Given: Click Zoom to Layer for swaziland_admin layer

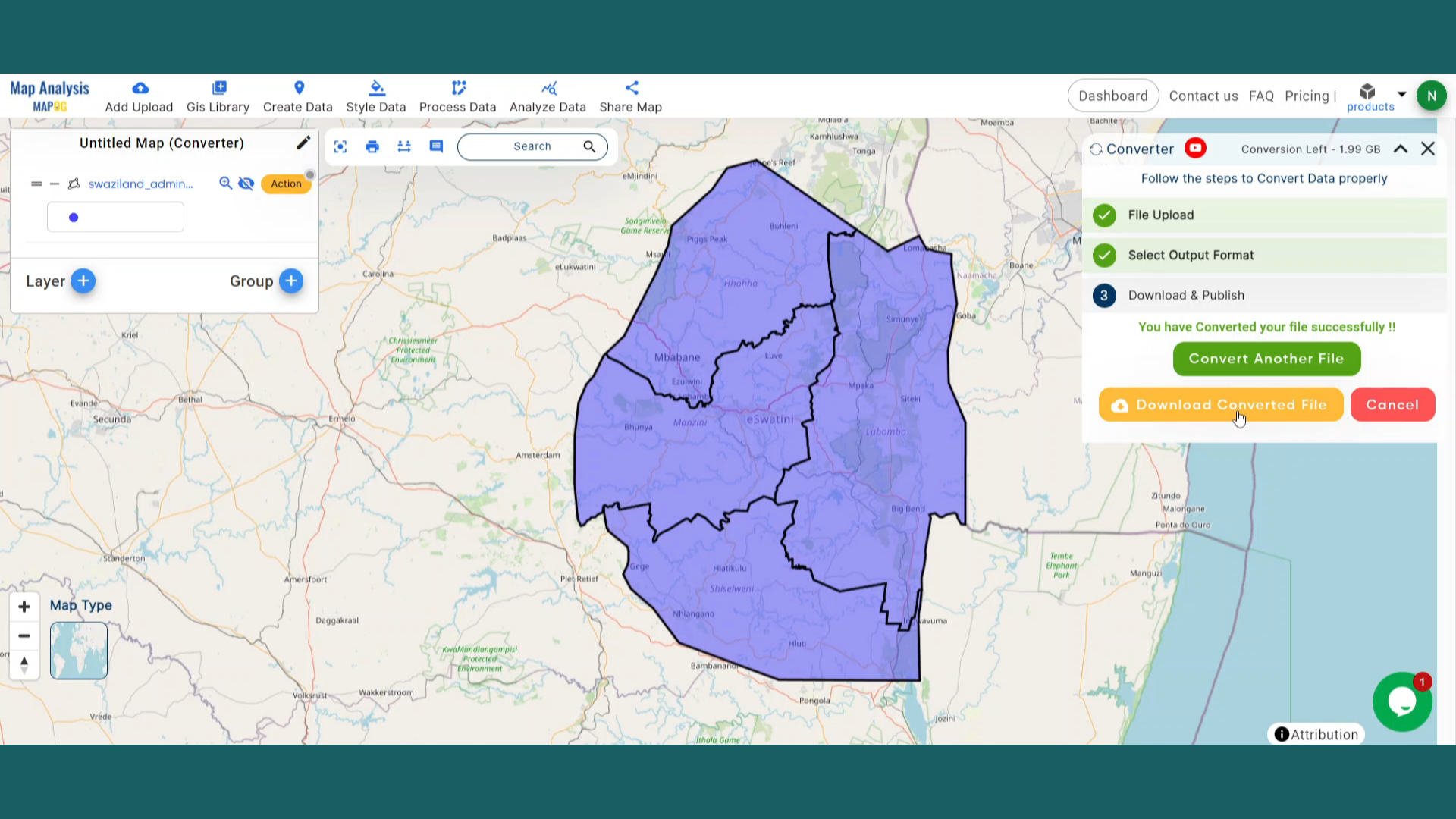Looking at the screenshot, I should 226,184.
